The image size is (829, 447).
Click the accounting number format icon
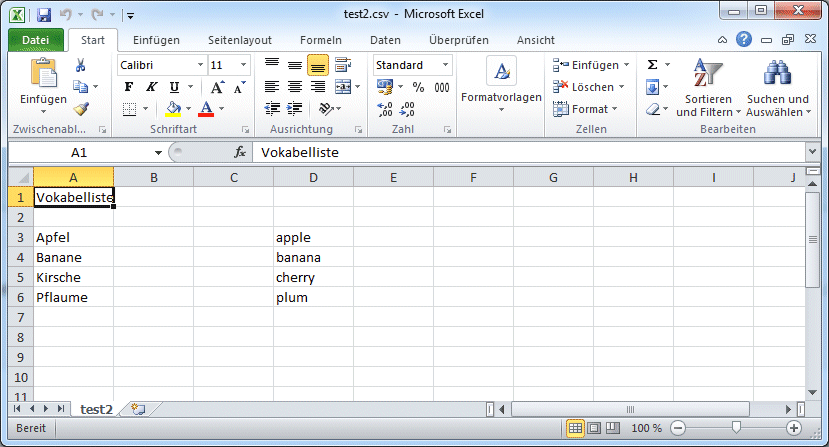(x=385, y=87)
